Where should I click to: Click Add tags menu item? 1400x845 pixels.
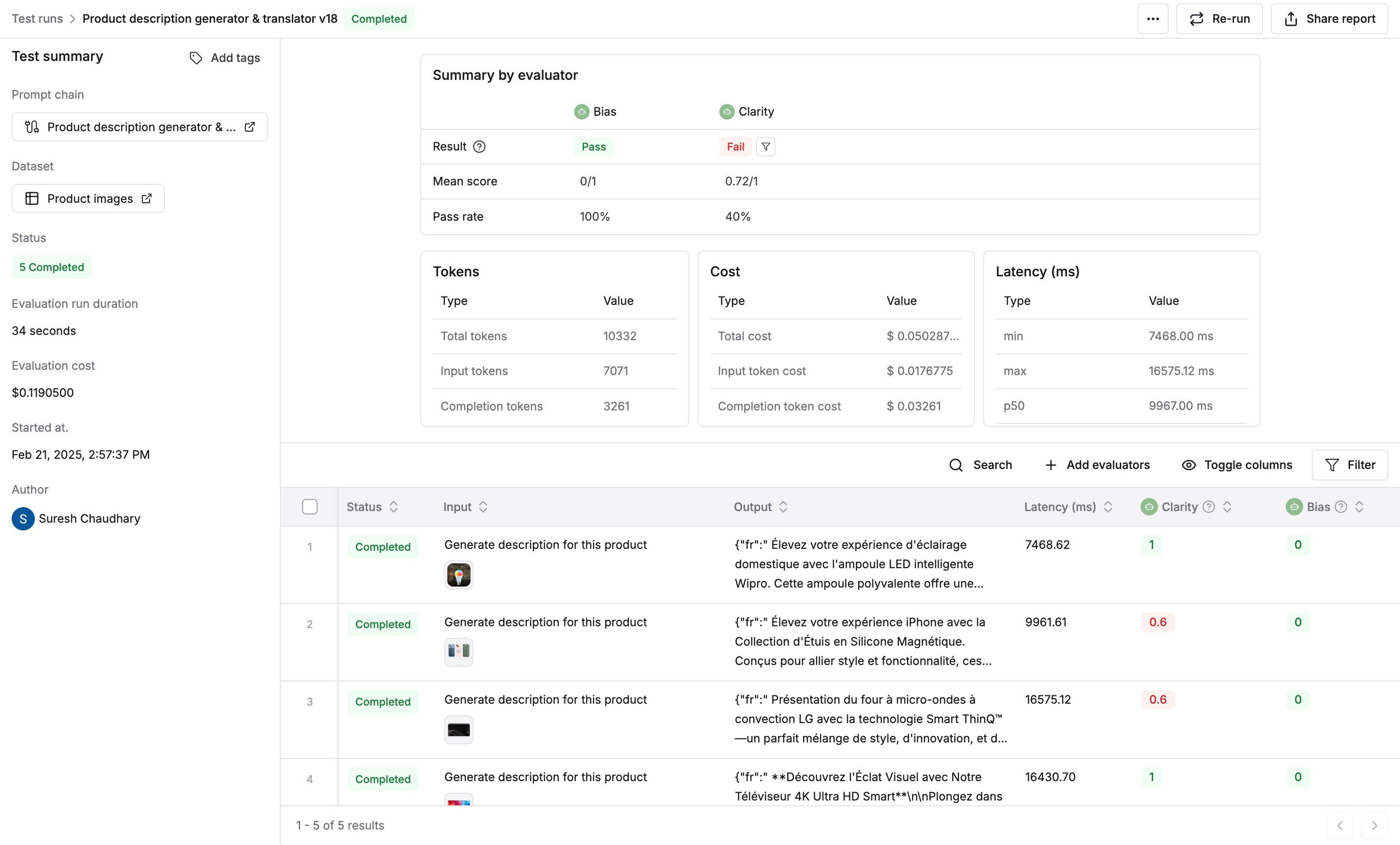click(x=224, y=57)
